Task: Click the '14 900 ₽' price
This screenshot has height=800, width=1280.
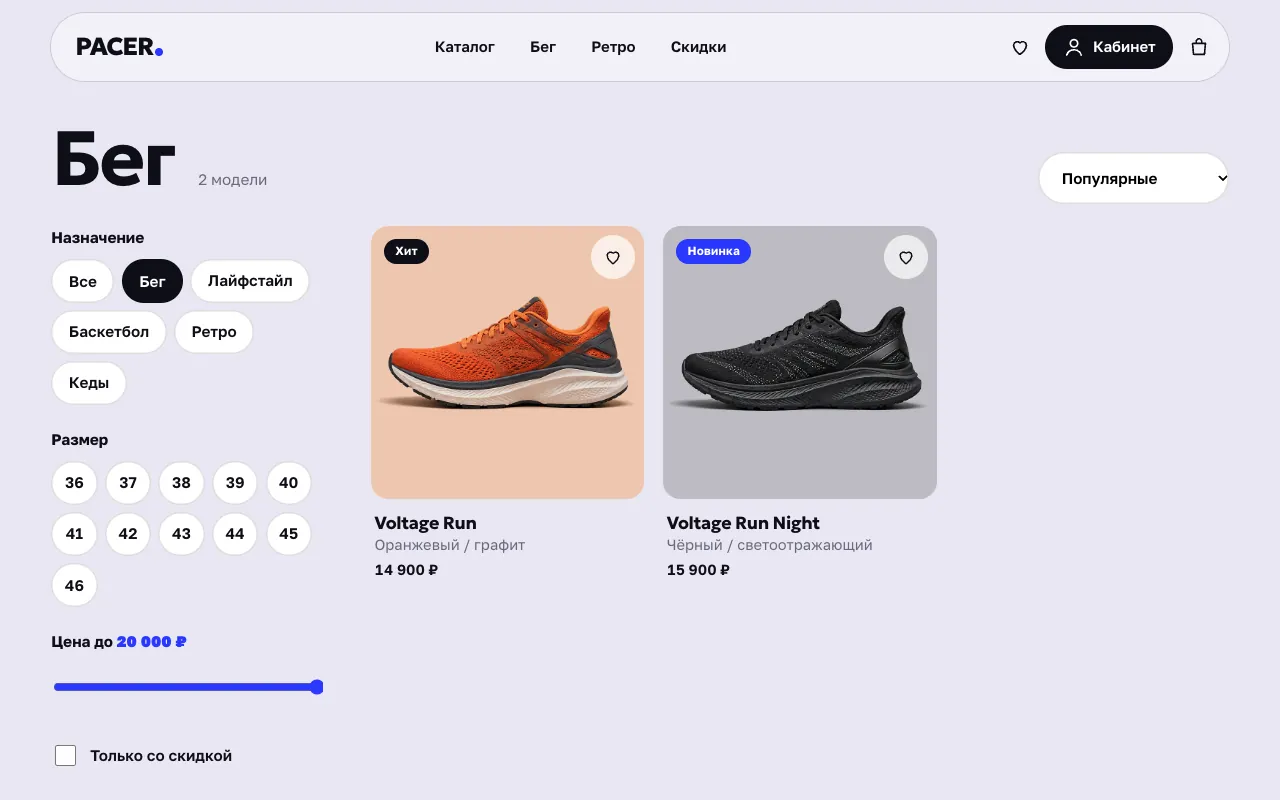Action: 406,570
